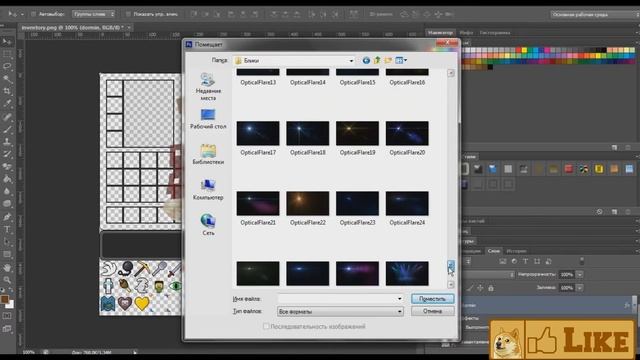The height and width of the screenshot is (360, 640).
Task: Click the dialog scrollbar down arrow
Action: (451, 284)
